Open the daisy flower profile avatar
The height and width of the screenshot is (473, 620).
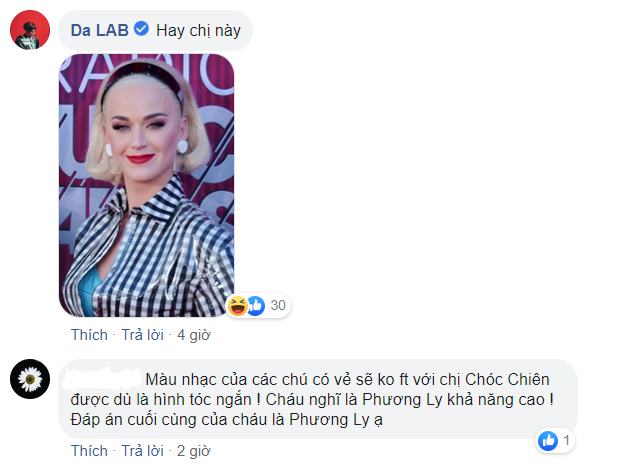30,379
